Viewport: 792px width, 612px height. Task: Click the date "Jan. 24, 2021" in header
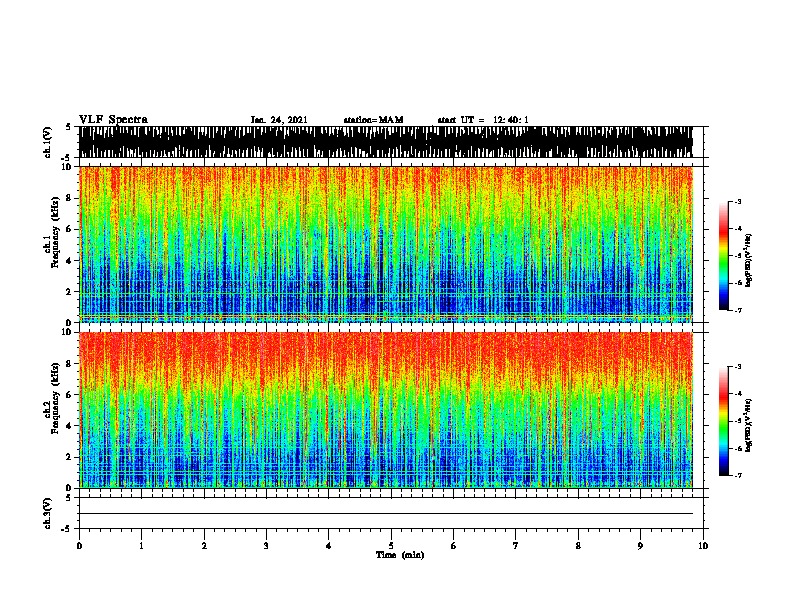point(279,120)
